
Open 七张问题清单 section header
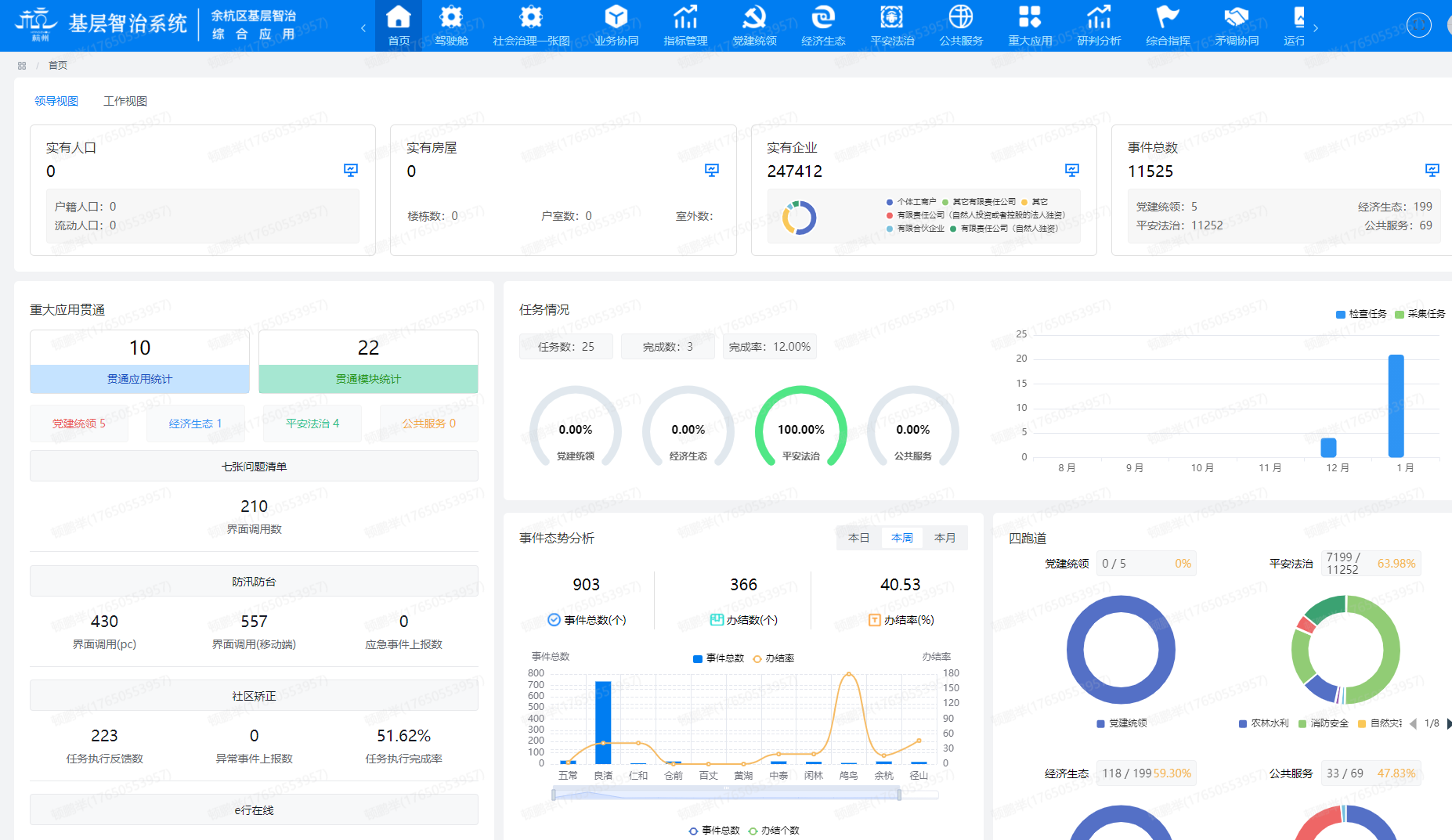(x=254, y=467)
